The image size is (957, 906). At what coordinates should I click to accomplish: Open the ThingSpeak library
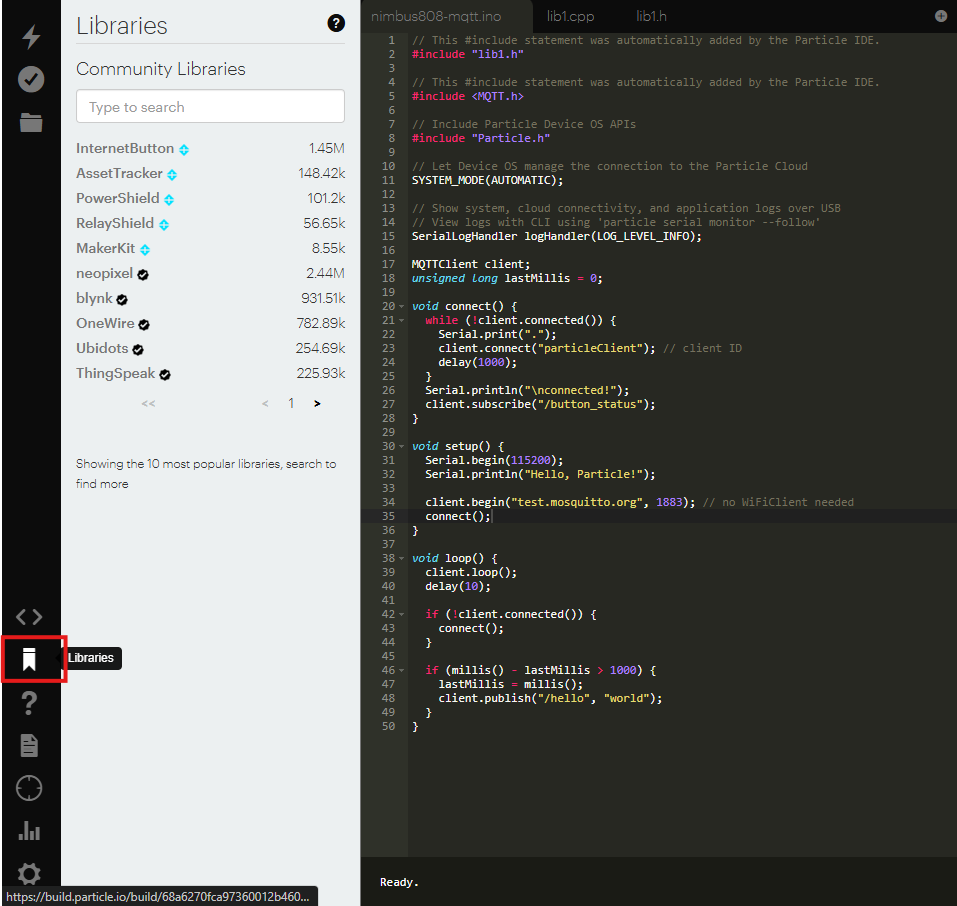[x=116, y=374]
